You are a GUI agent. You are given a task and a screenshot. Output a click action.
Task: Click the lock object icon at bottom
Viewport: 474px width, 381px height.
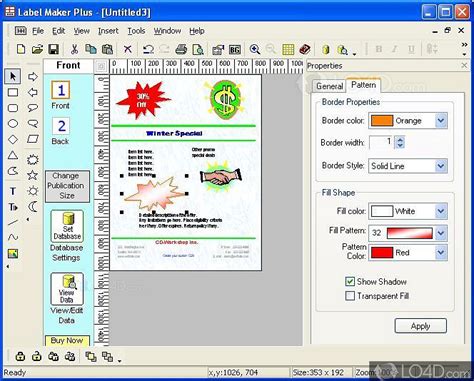(20, 356)
